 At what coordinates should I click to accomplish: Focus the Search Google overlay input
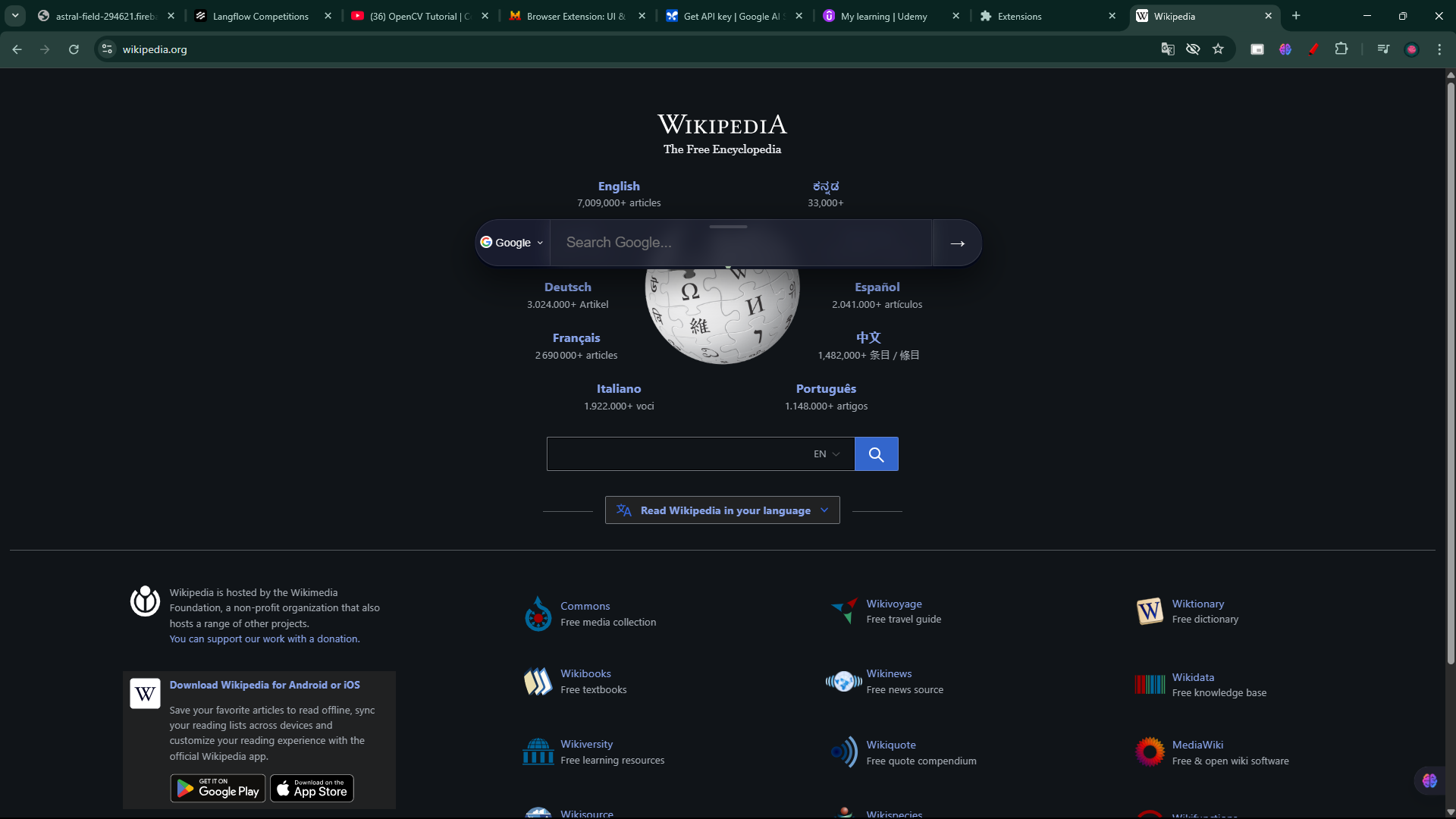click(x=741, y=243)
